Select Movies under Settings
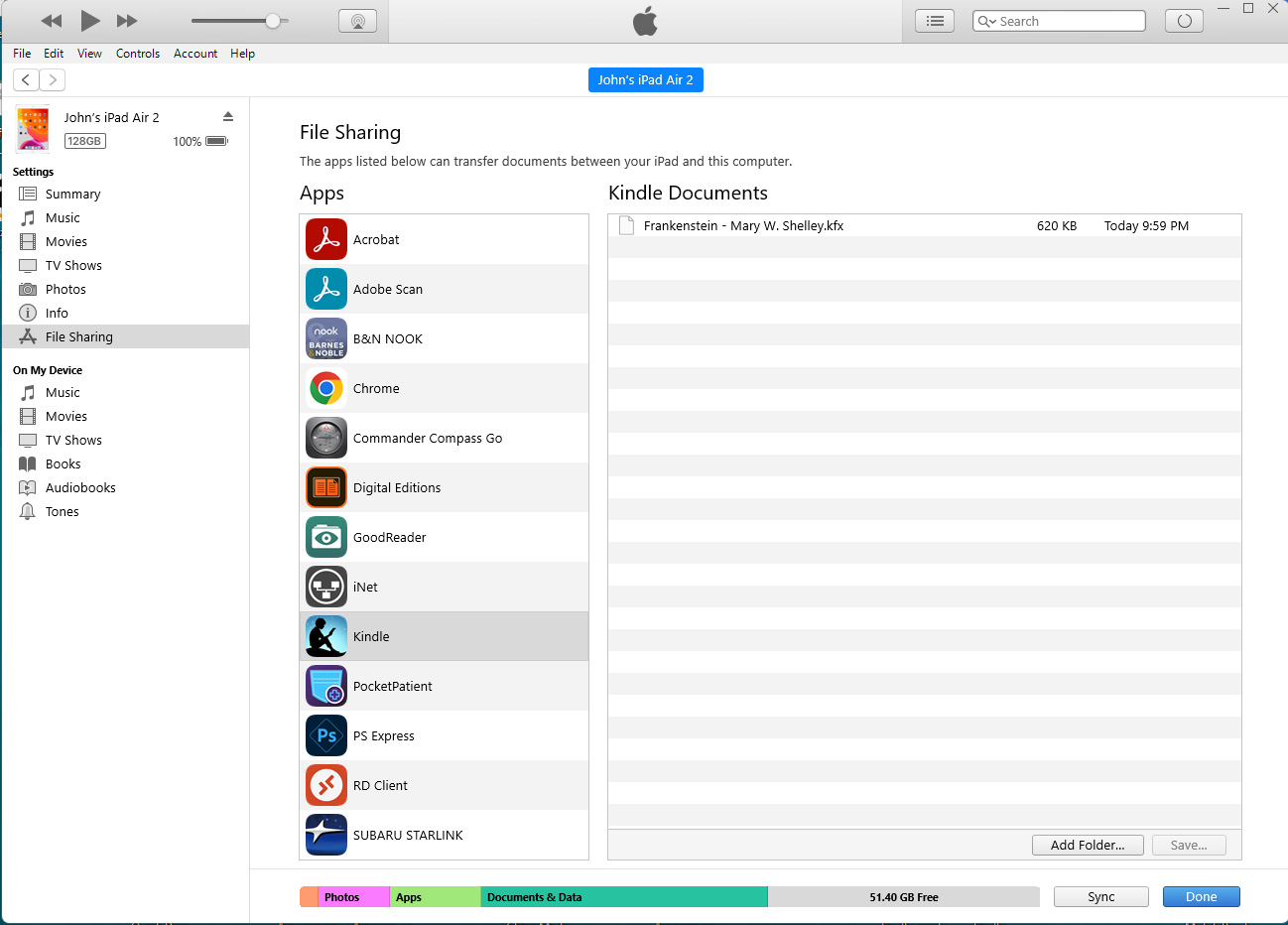The height and width of the screenshot is (925, 1288). (125, 241)
